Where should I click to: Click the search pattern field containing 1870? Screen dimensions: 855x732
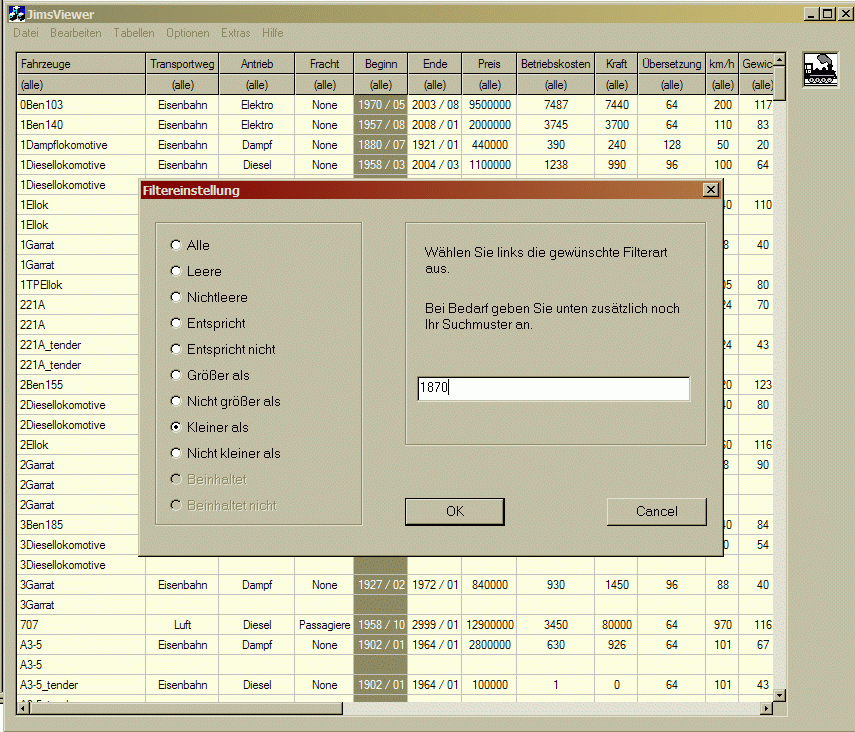[553, 388]
